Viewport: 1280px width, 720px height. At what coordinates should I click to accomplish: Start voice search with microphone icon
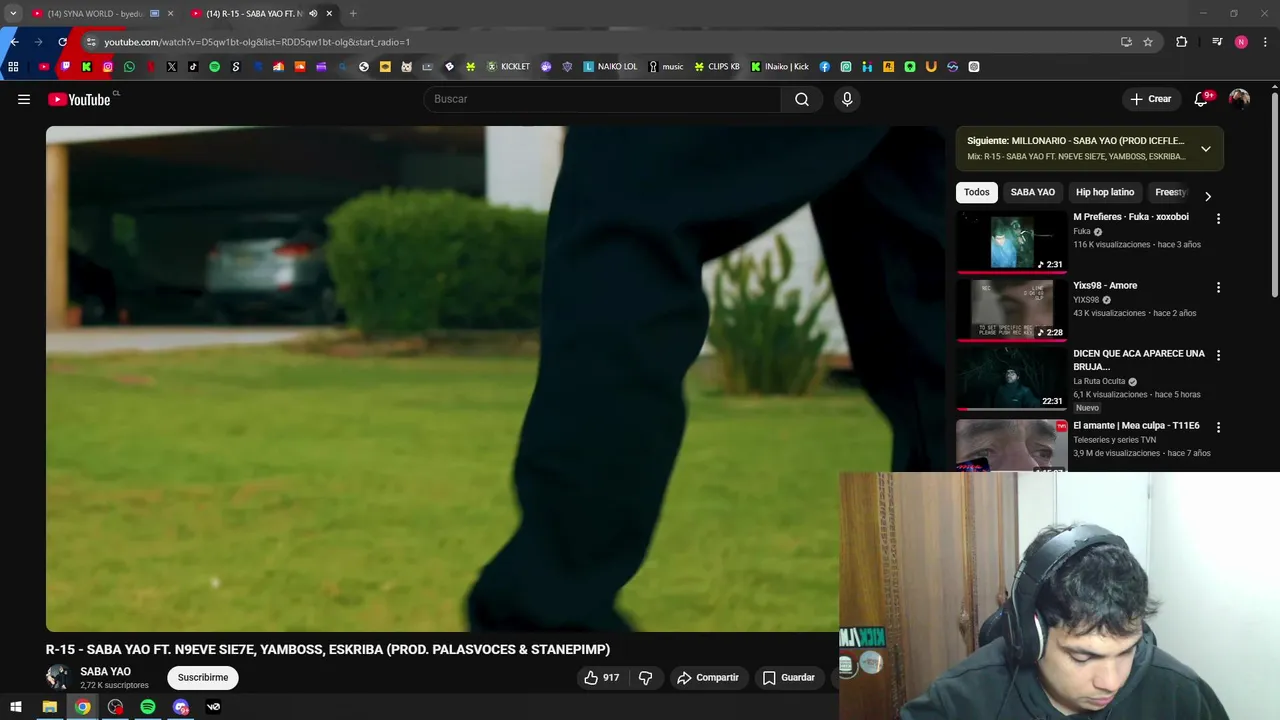(847, 99)
